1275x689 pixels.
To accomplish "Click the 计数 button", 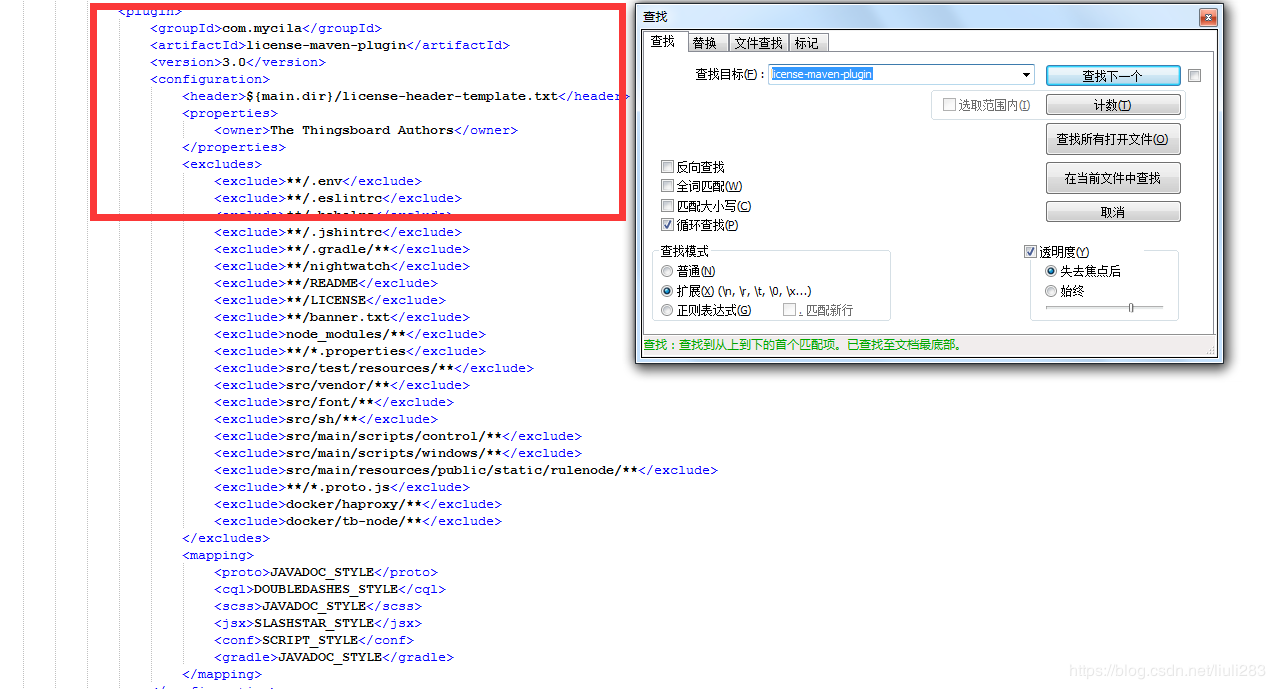I will pyautogui.click(x=1113, y=105).
